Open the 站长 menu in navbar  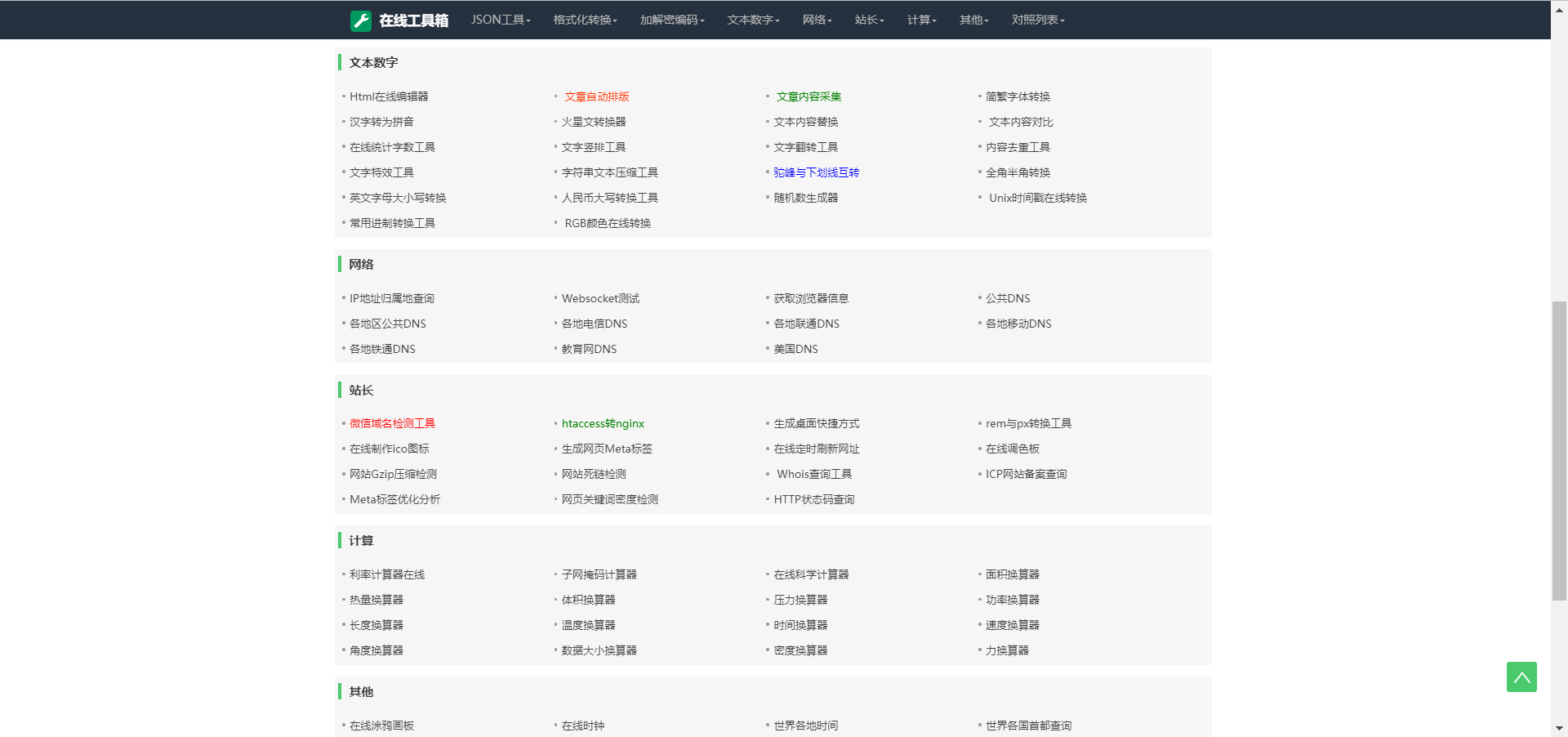(x=869, y=20)
